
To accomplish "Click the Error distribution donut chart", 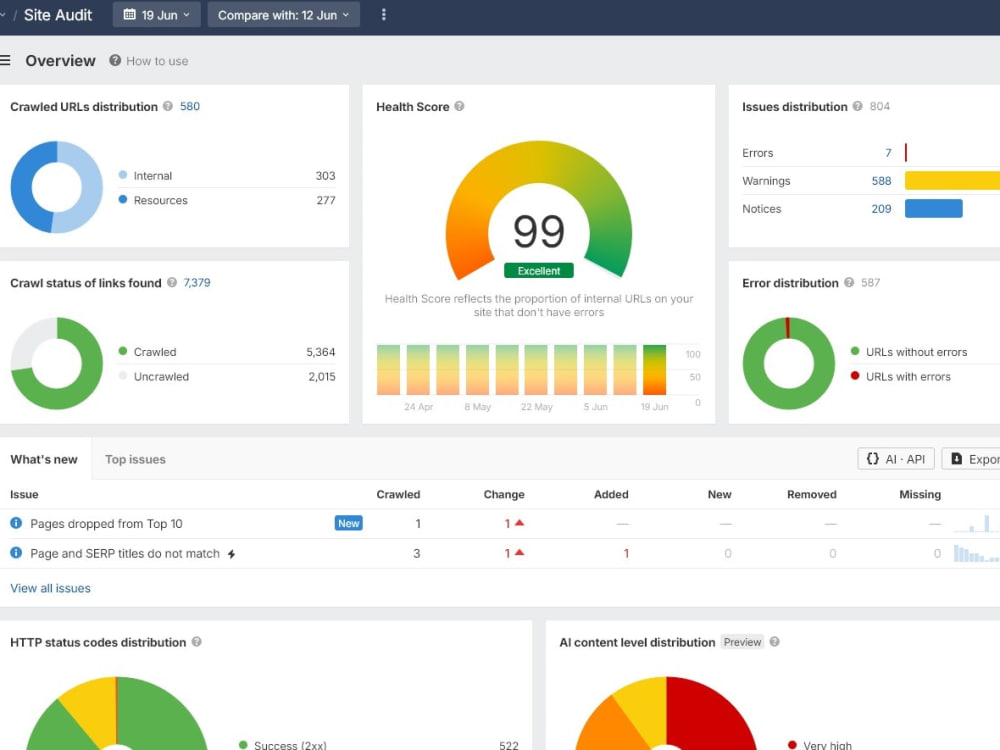I will pos(789,364).
